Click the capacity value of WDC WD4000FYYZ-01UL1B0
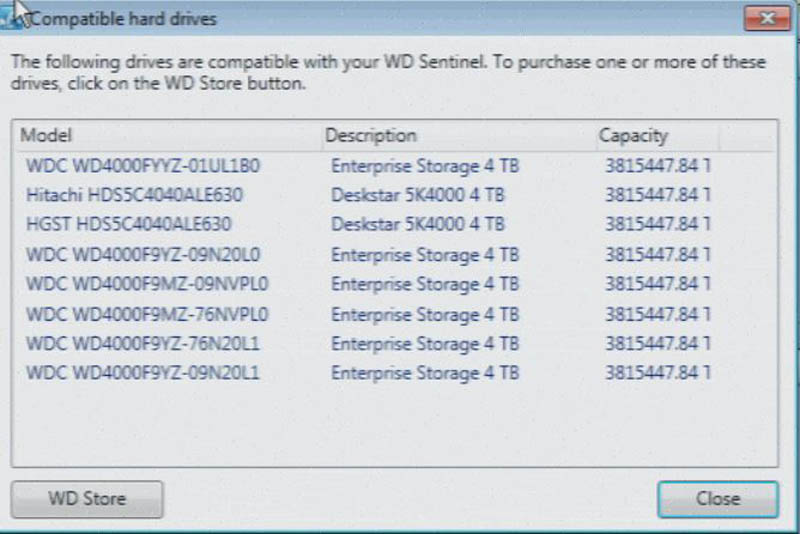Viewport: 800px width, 534px height. click(657, 165)
